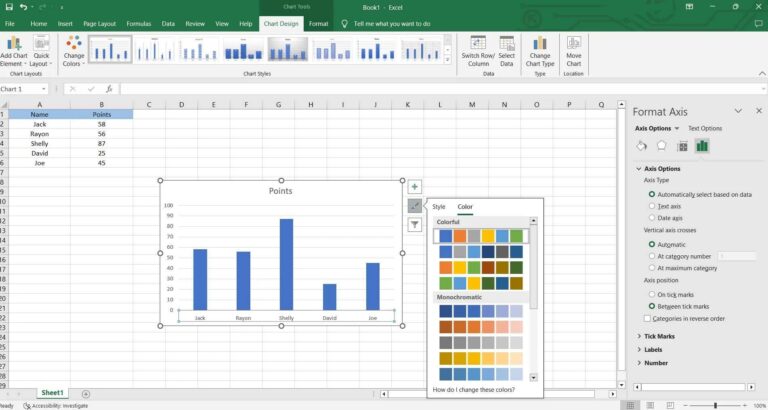Collapse the ribbon with the chevron
This screenshot has height=410, width=768.
(762, 73)
